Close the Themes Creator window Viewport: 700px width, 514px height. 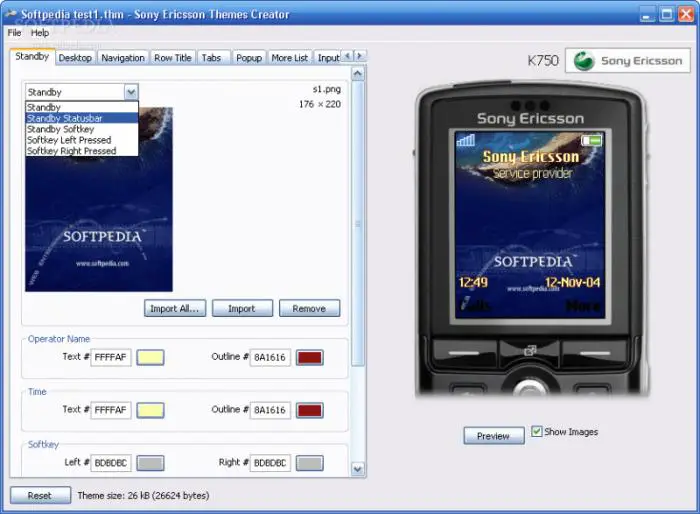point(686,14)
